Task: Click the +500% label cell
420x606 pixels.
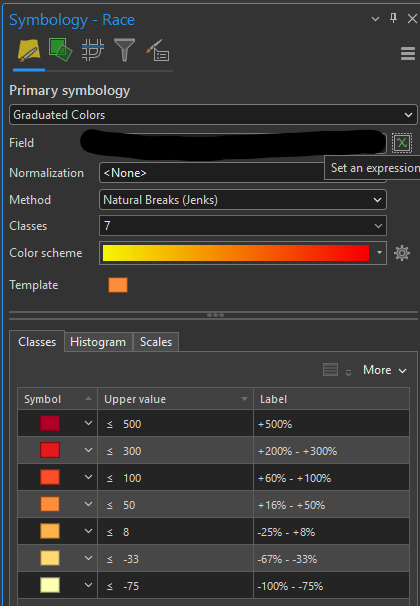Action: coord(331,424)
